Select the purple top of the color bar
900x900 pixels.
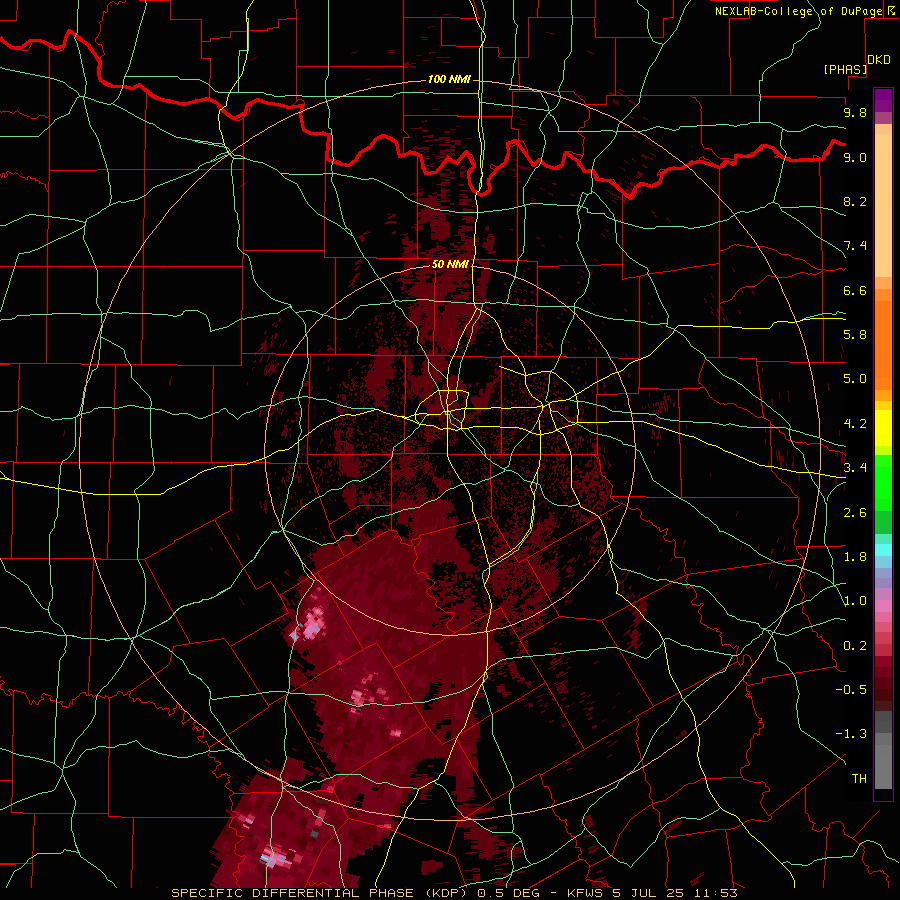(x=883, y=100)
